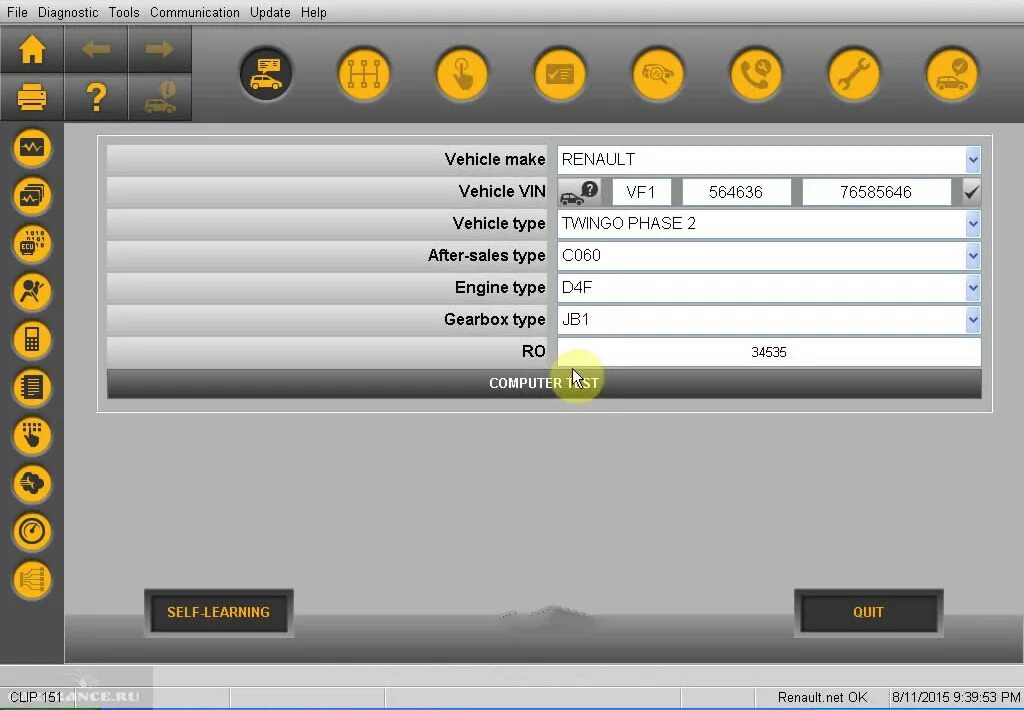
Task: Click the Gearbox type label
Action: 494,319
